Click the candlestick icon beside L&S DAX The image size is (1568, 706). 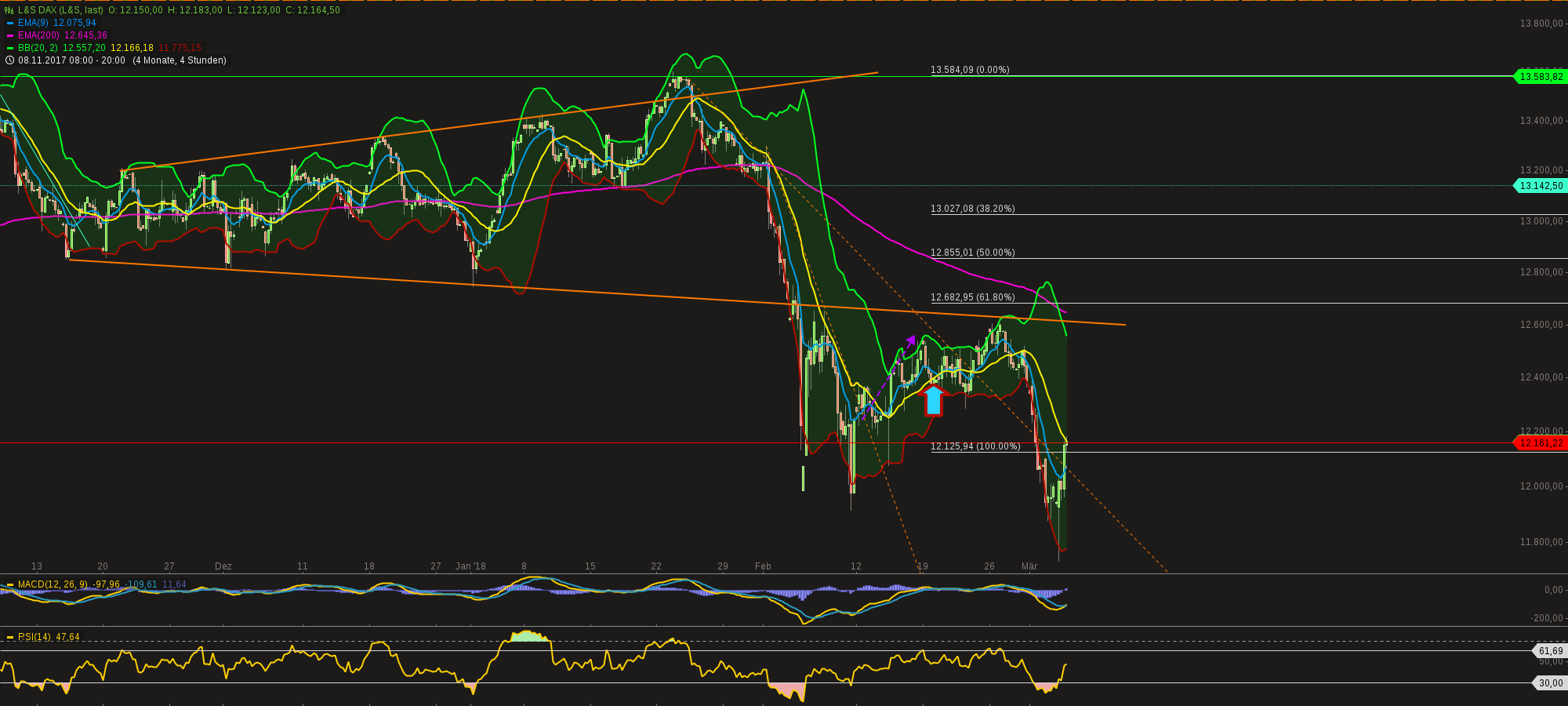[x=9, y=10]
